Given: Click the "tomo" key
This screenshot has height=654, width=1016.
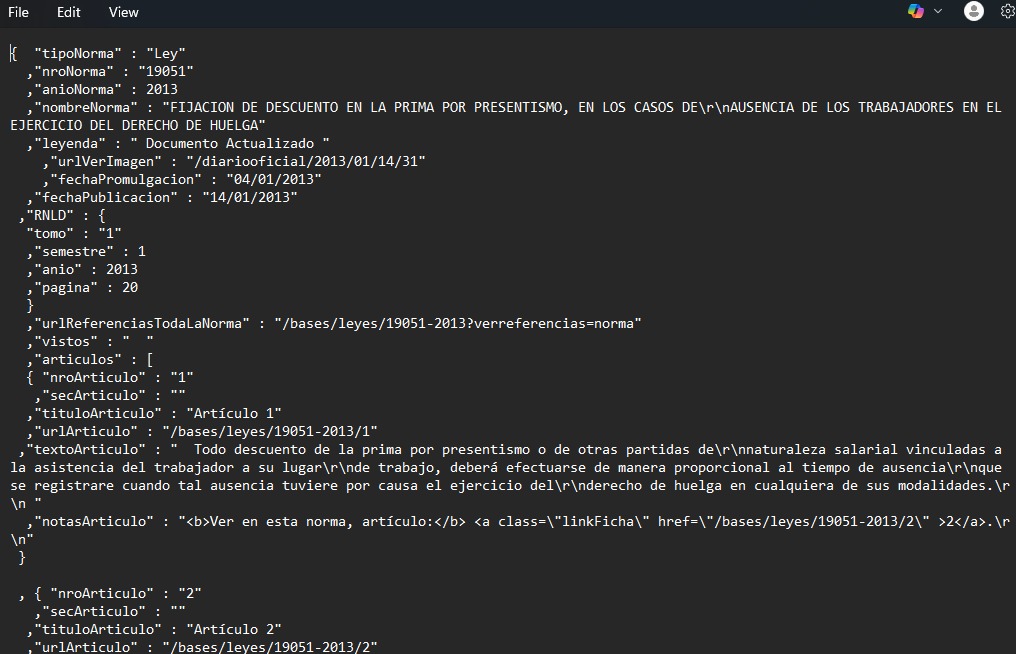Looking at the screenshot, I should [50, 233].
